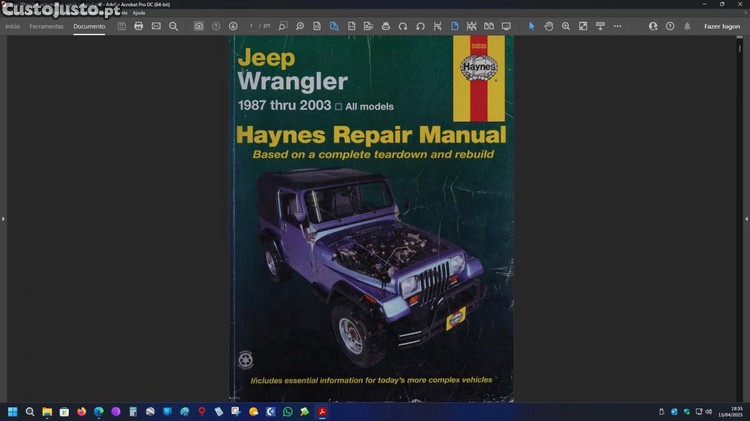This screenshot has width=750, height=421.
Task: Expand the left navigation pane arrow
Action: coord(3,218)
